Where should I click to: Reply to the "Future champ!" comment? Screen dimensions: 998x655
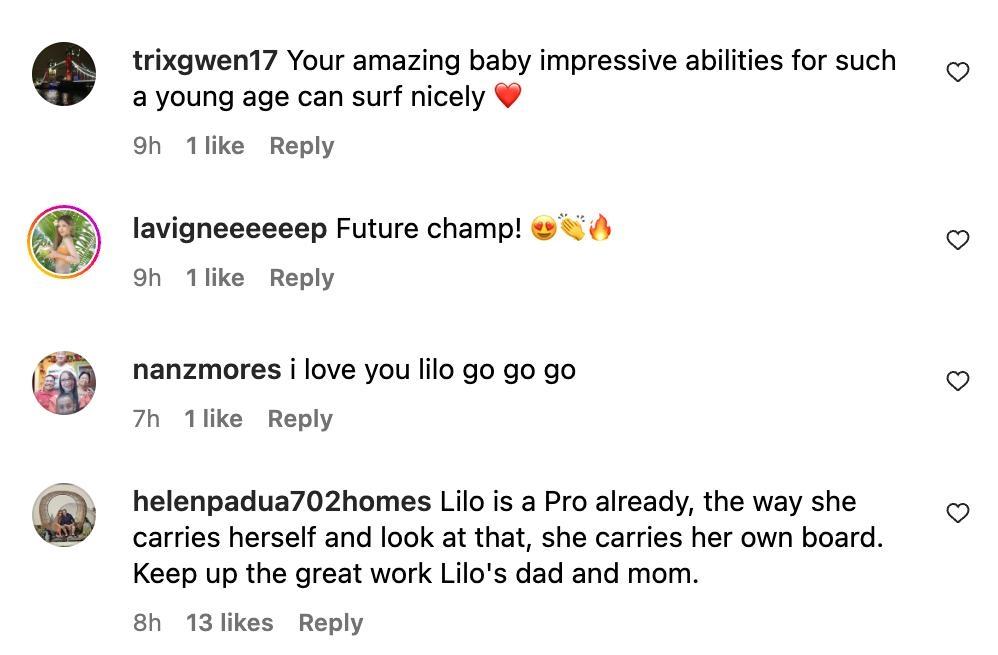(301, 278)
